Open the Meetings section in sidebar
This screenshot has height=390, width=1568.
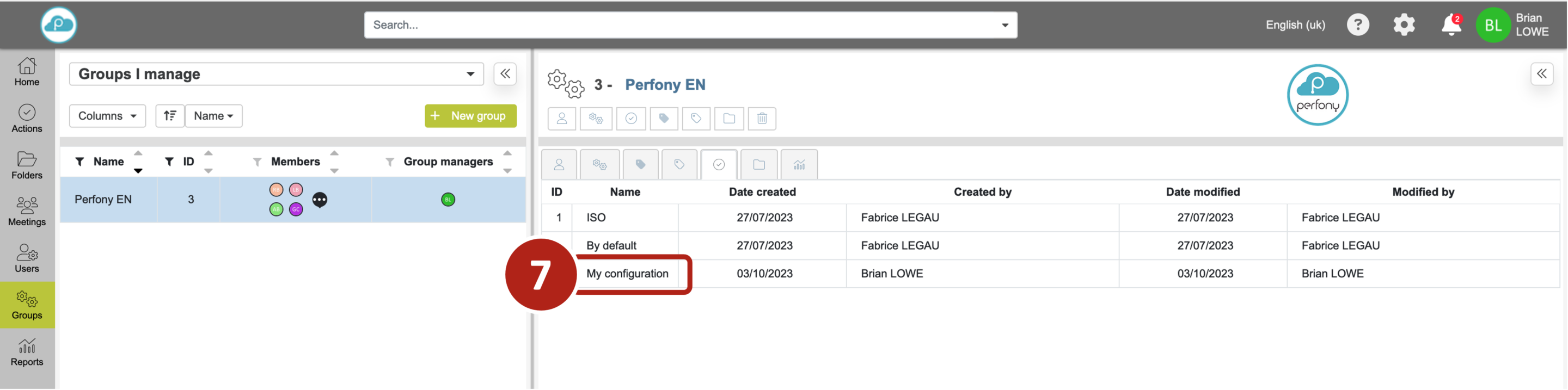[x=27, y=211]
